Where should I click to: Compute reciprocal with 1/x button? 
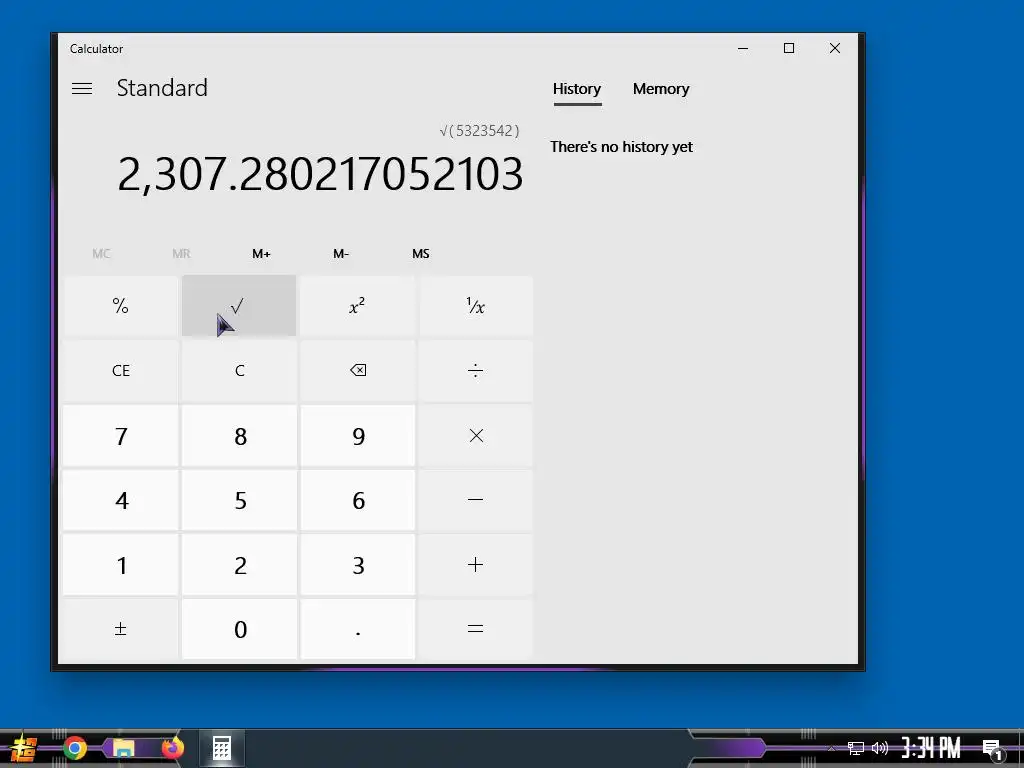pyautogui.click(x=475, y=306)
